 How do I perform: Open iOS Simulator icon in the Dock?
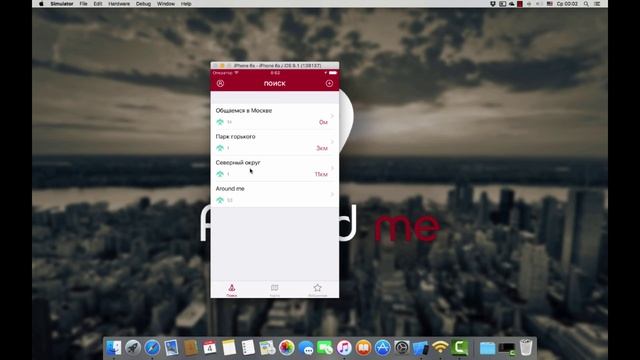coord(421,348)
